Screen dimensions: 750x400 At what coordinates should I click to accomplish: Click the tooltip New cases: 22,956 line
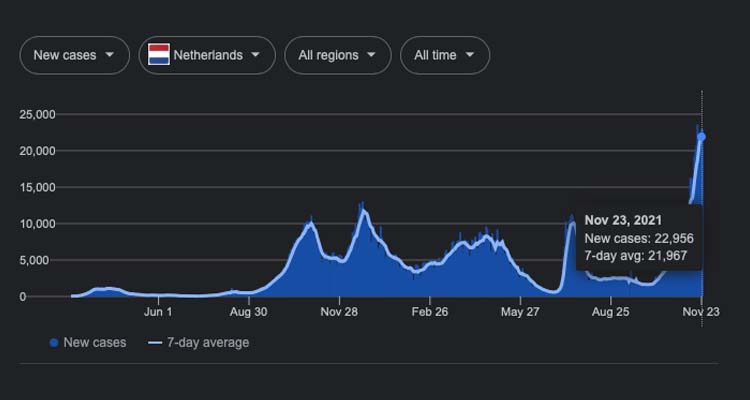pyautogui.click(x=639, y=238)
